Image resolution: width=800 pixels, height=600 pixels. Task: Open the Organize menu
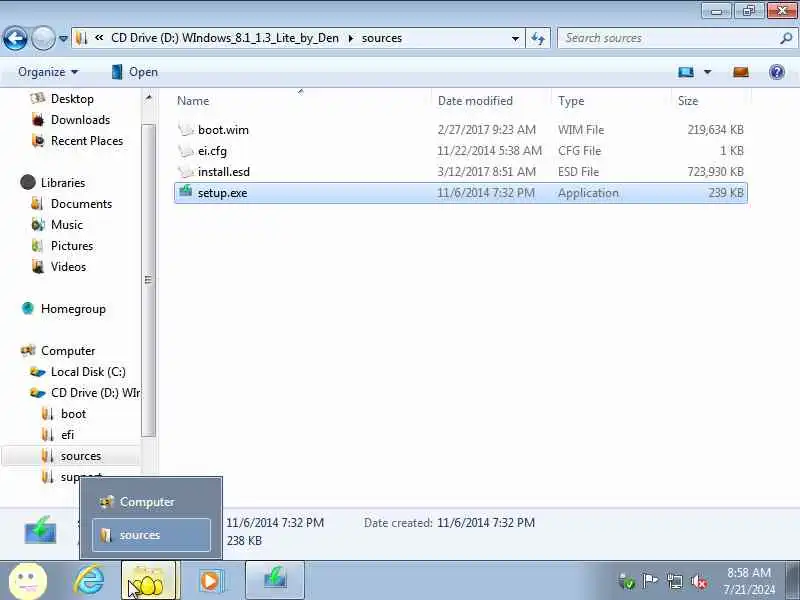[48, 72]
